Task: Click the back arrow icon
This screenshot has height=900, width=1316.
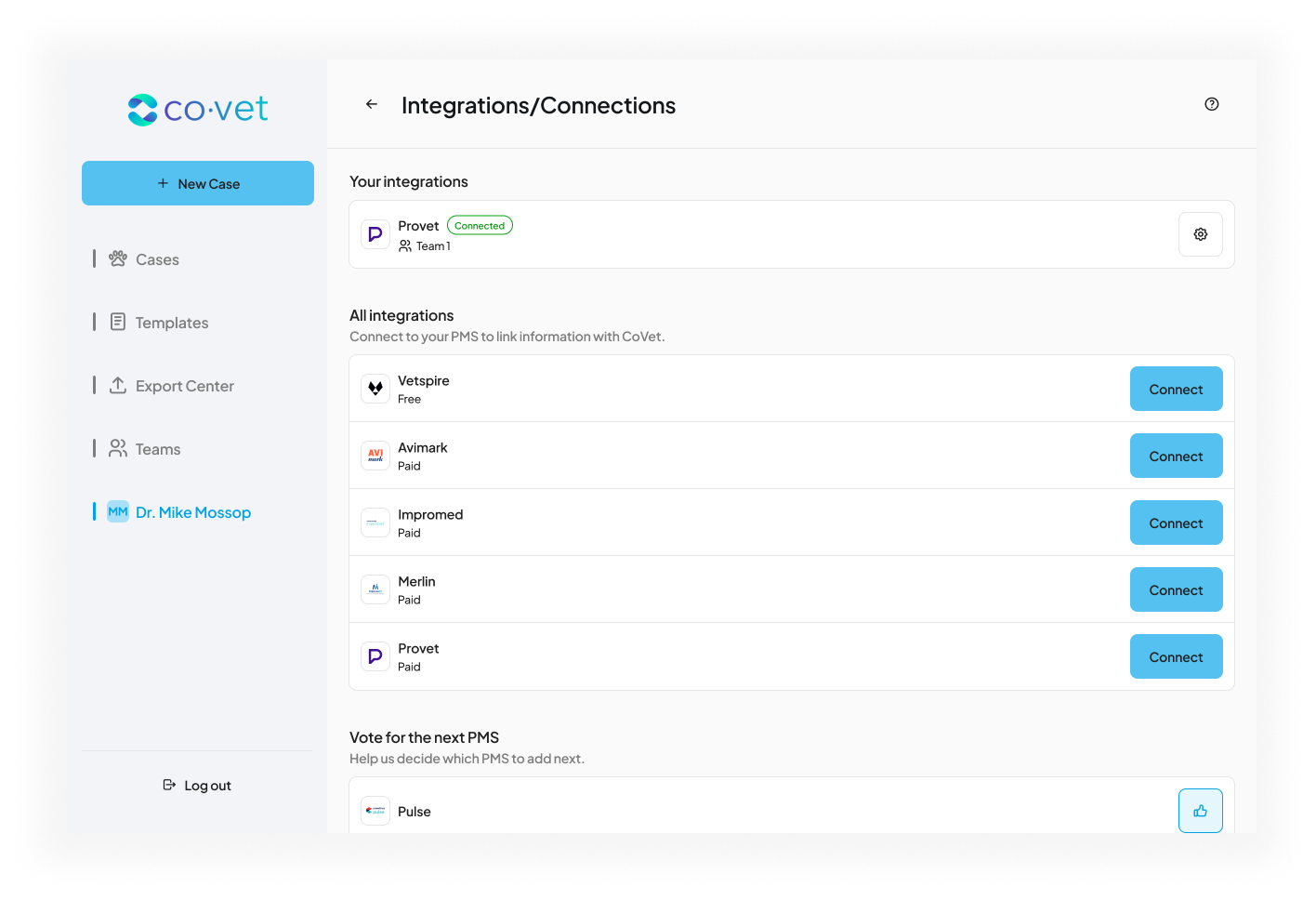Action: (372, 104)
